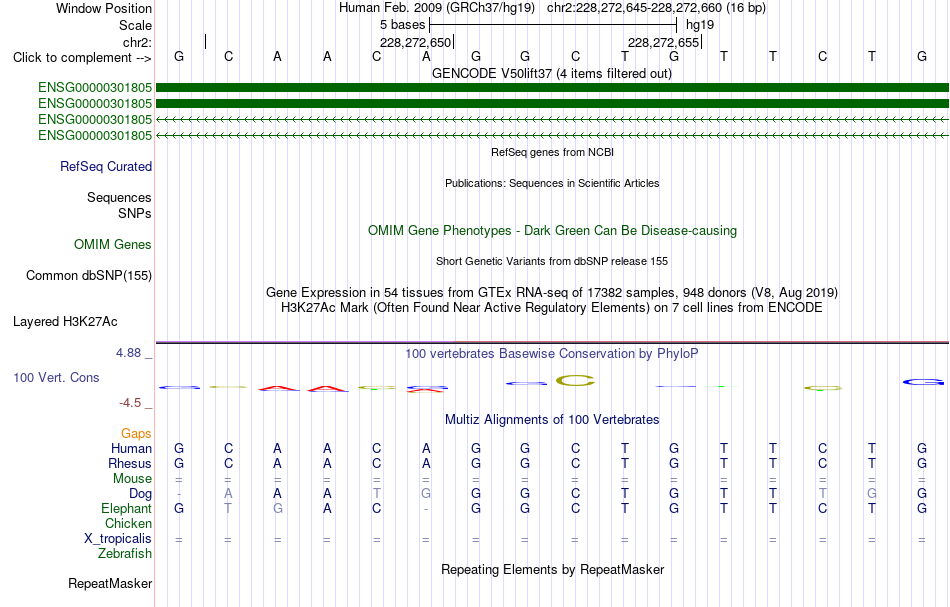Image resolution: width=950 pixels, height=607 pixels.
Task: Click the -4.5 PhyloP lower value
Action: [130, 403]
